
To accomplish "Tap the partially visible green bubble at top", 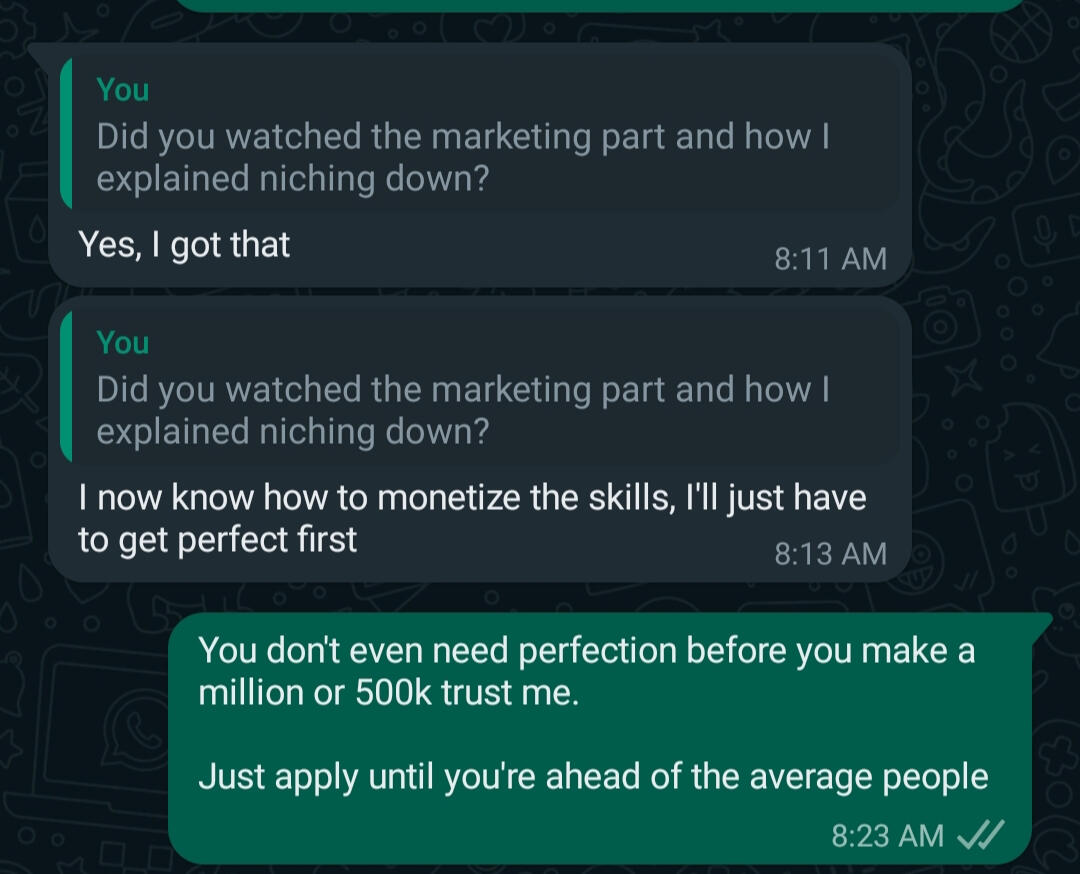I will (600, 5).
